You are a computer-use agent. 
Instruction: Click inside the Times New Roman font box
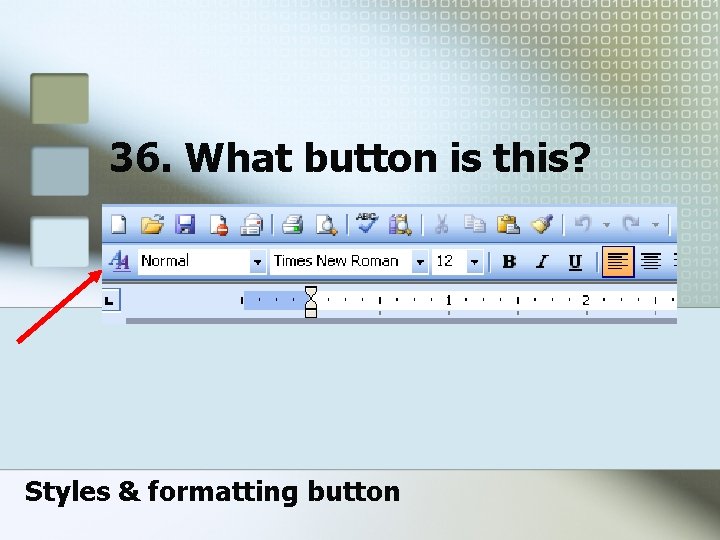[x=341, y=262]
